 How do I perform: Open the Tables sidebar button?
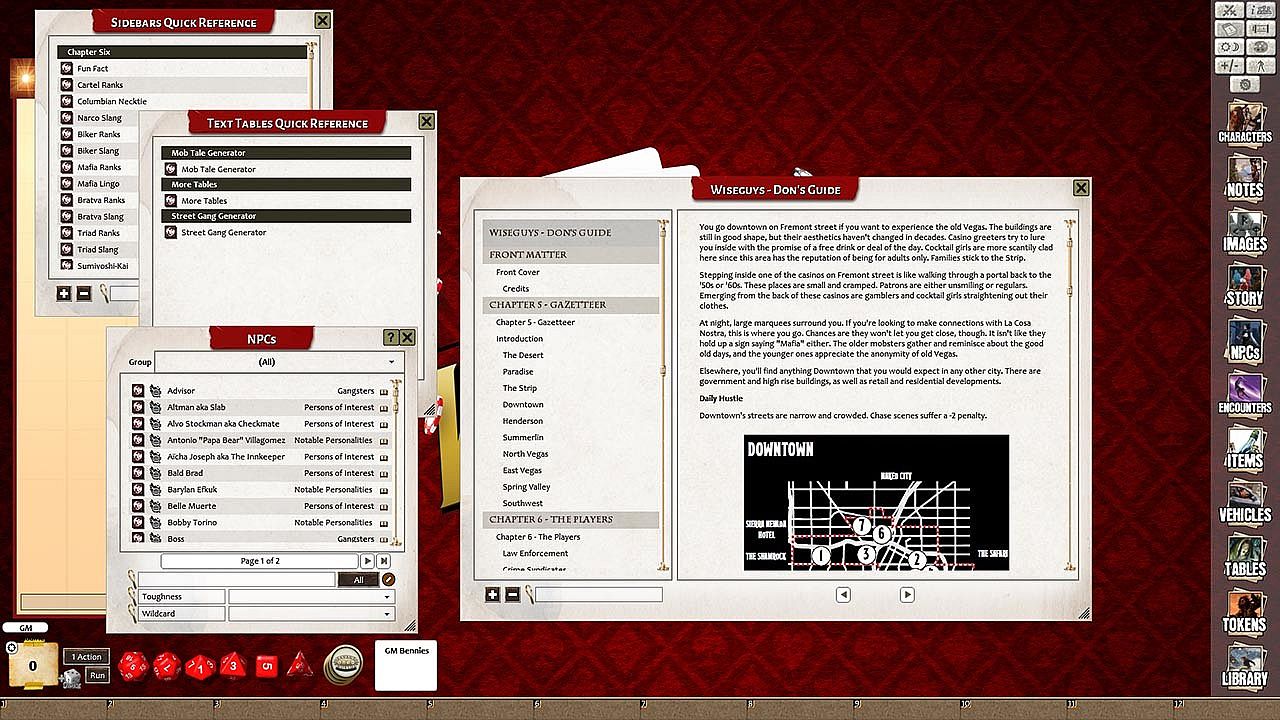(1245, 559)
